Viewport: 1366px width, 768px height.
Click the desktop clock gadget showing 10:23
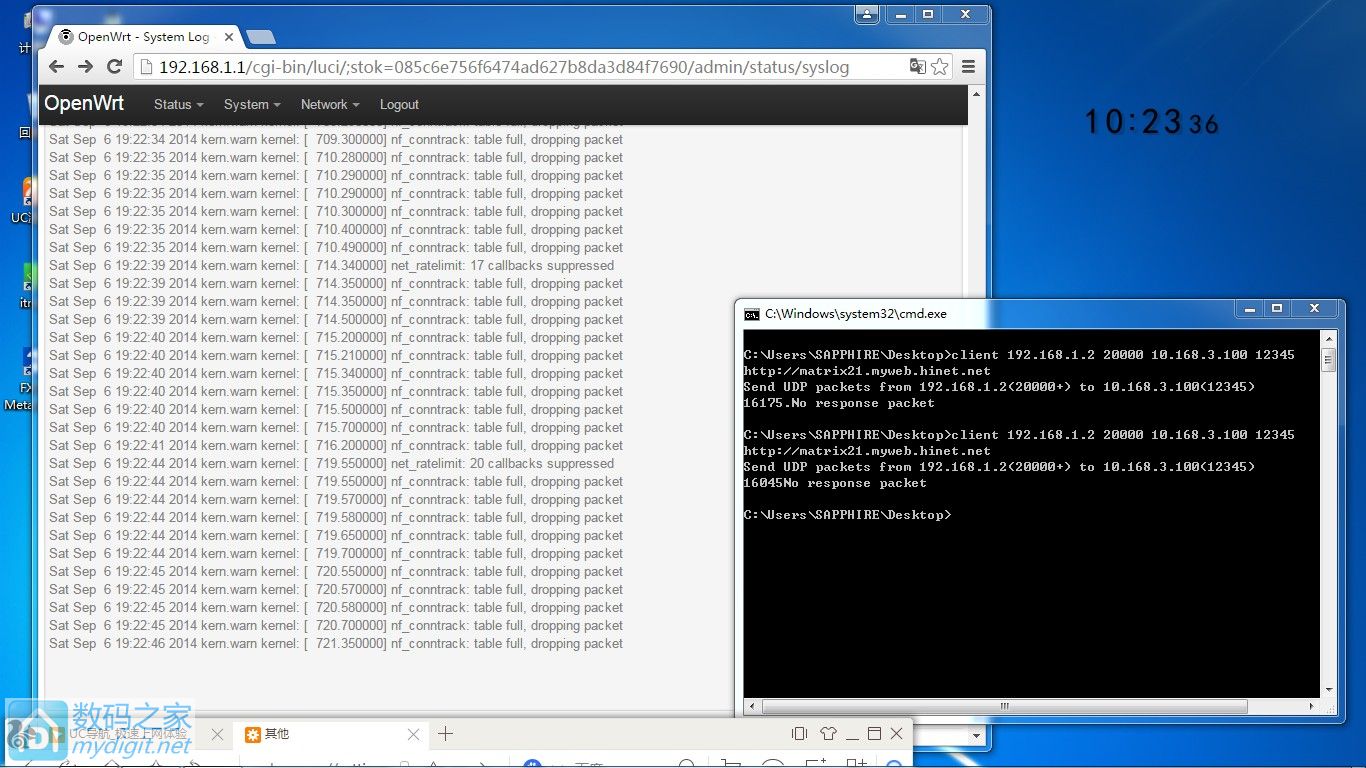pos(1151,122)
